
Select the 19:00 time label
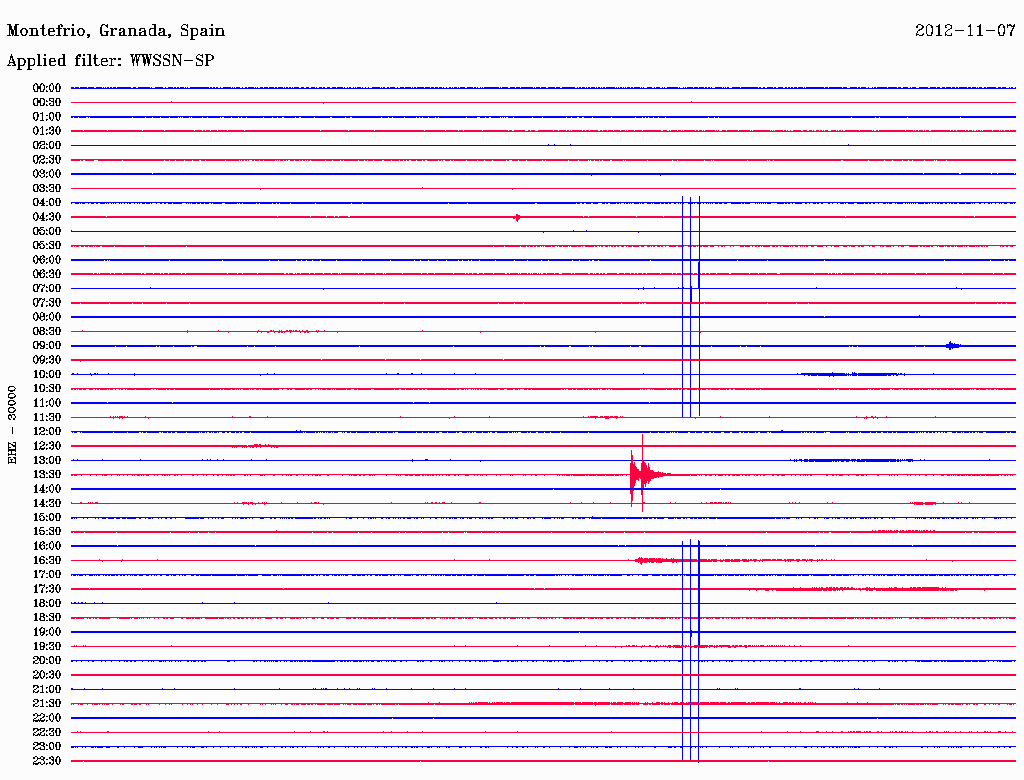47,632
